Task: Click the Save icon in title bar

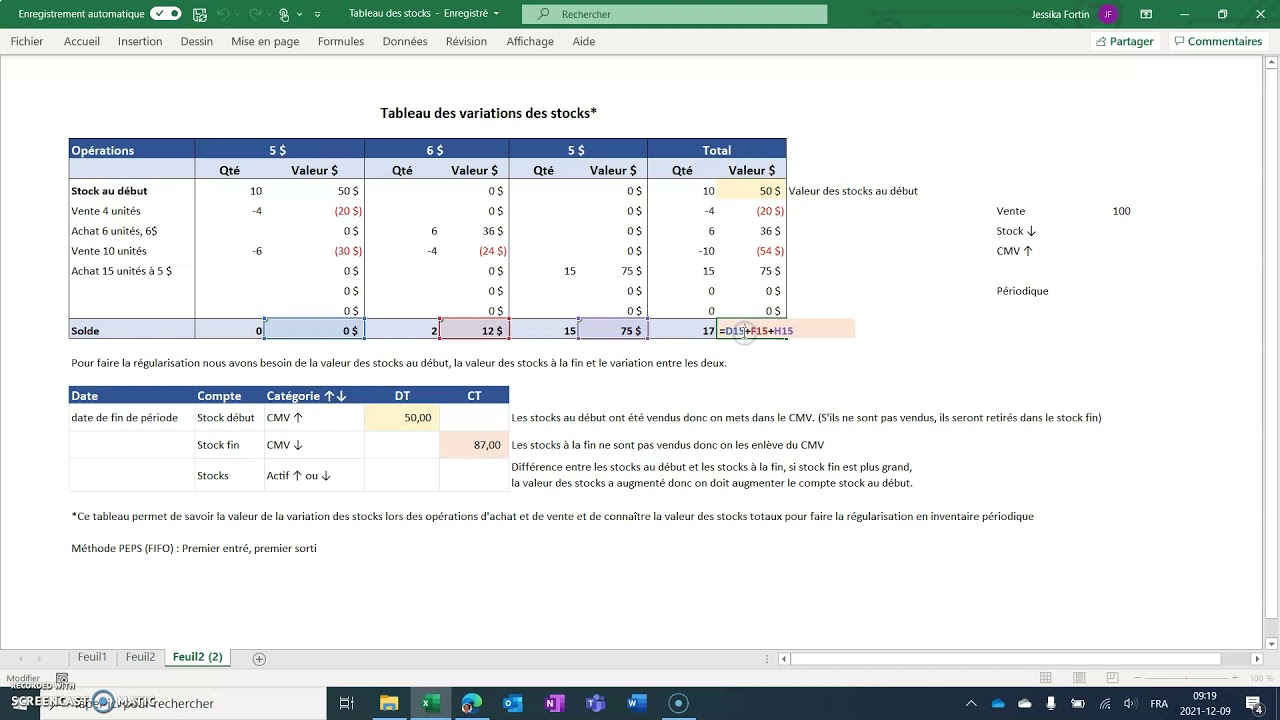Action: coord(200,14)
